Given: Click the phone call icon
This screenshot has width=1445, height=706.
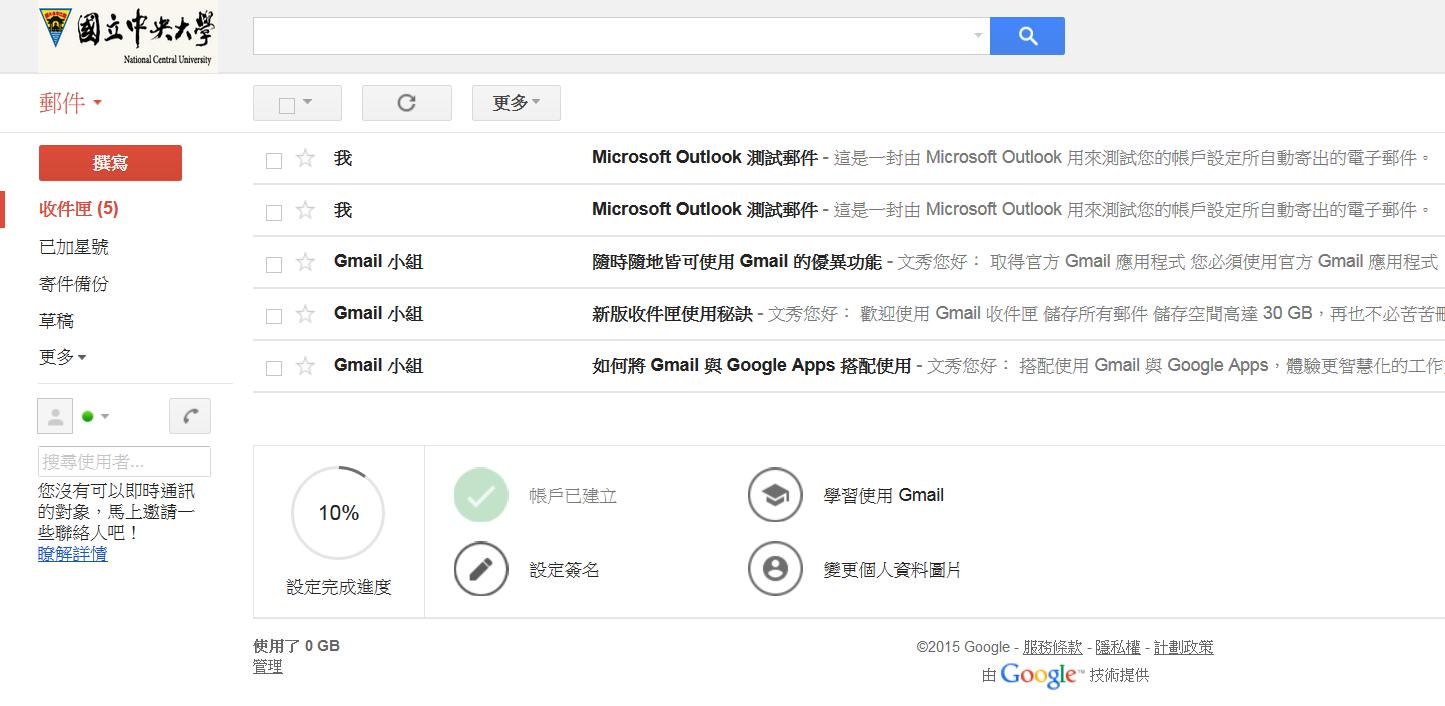Looking at the screenshot, I should coord(190,416).
